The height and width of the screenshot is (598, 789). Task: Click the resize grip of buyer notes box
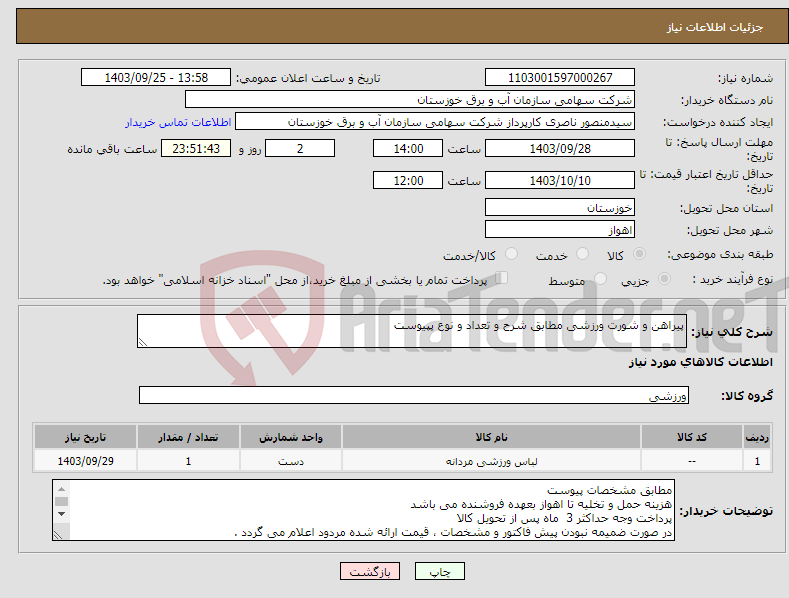pyautogui.click(x=58, y=535)
